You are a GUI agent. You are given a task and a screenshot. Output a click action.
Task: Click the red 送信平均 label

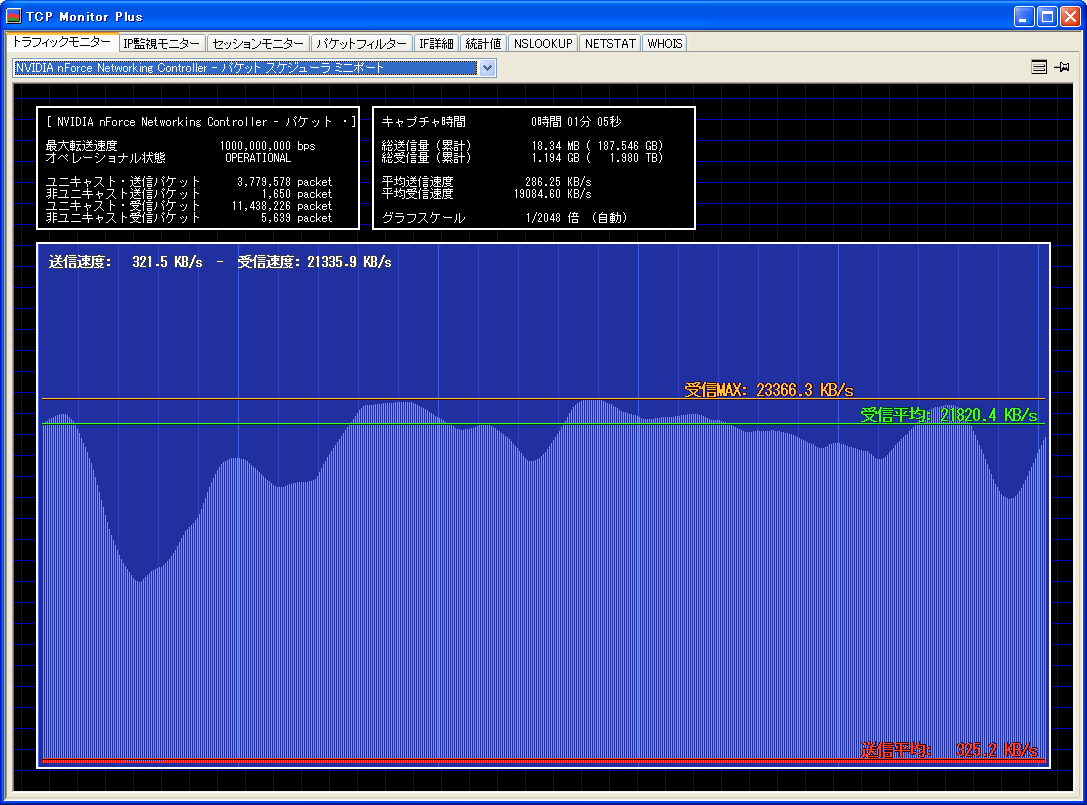[948, 750]
